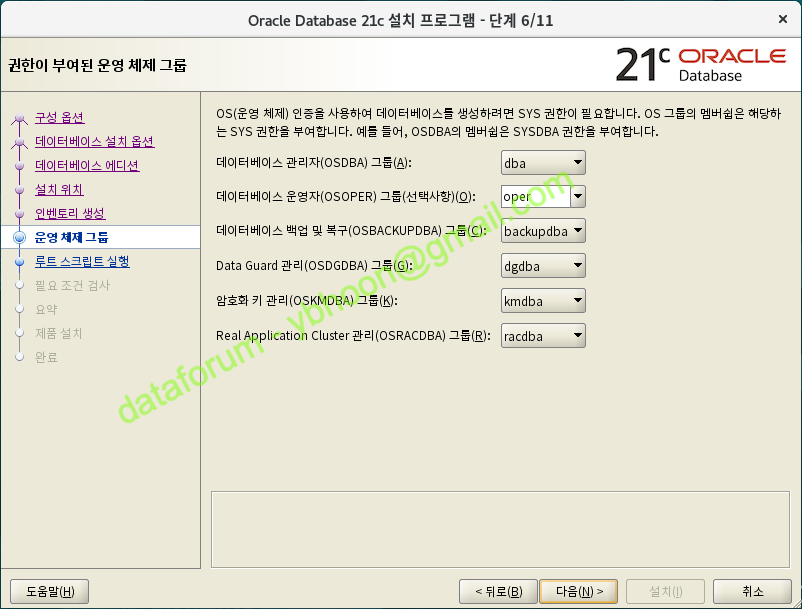The image size is (802, 609).
Task: Open the 구성 옵션 step link
Action: click(59, 118)
